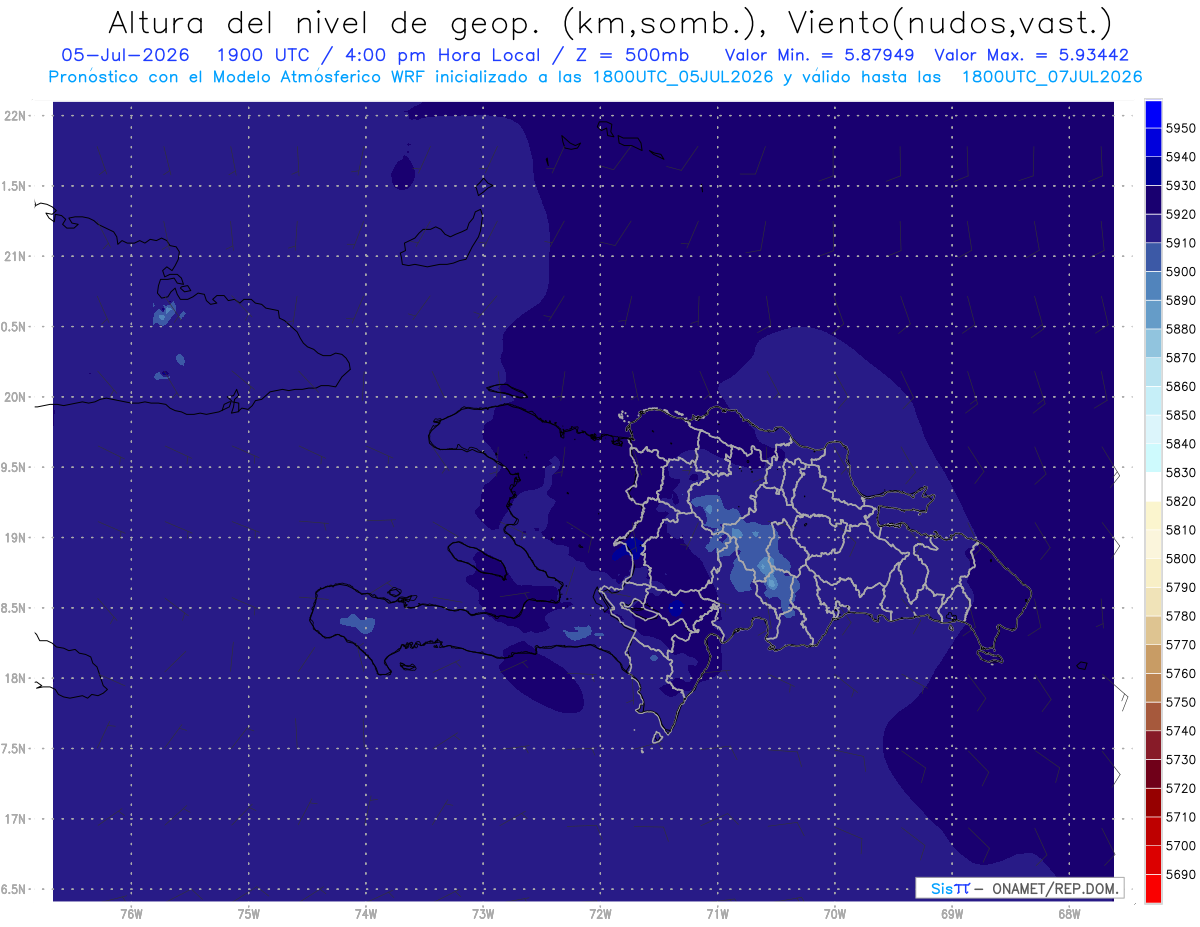Click the legend value '5690'

point(1180,874)
